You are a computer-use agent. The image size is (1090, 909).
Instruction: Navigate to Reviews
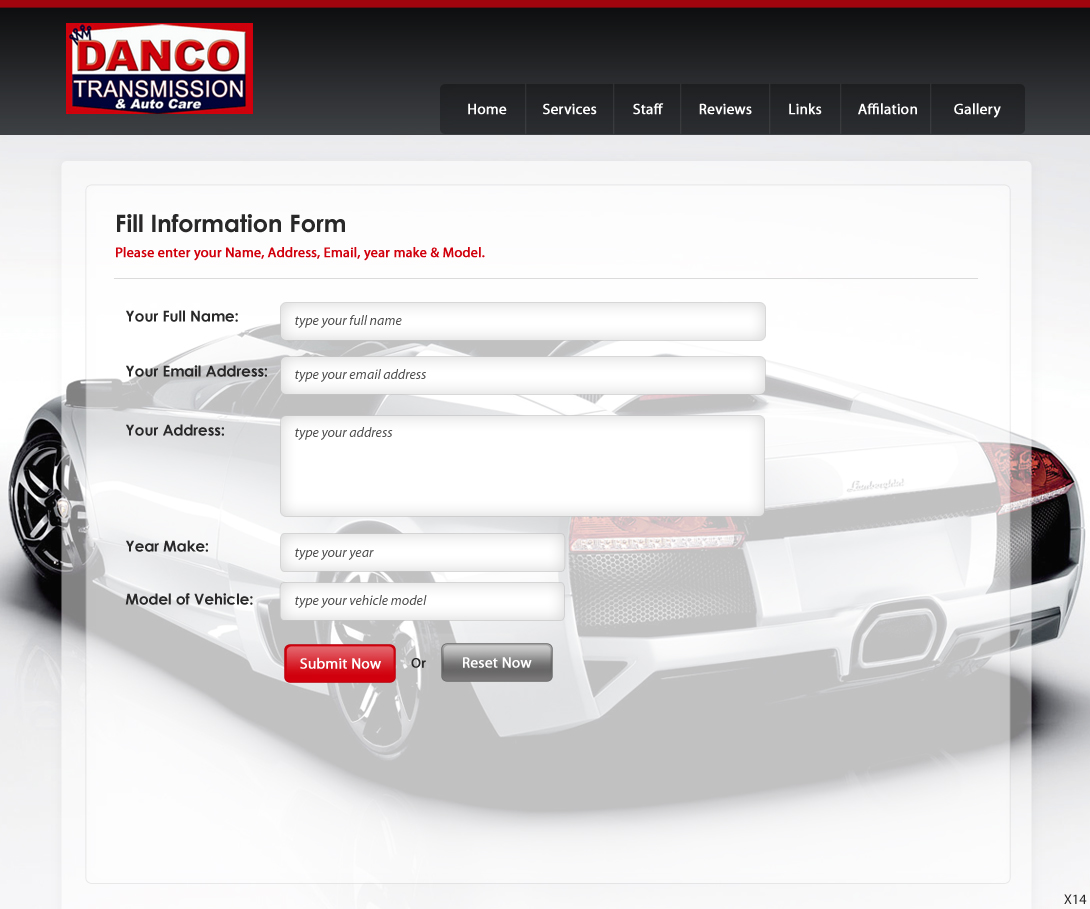pyautogui.click(x=725, y=109)
